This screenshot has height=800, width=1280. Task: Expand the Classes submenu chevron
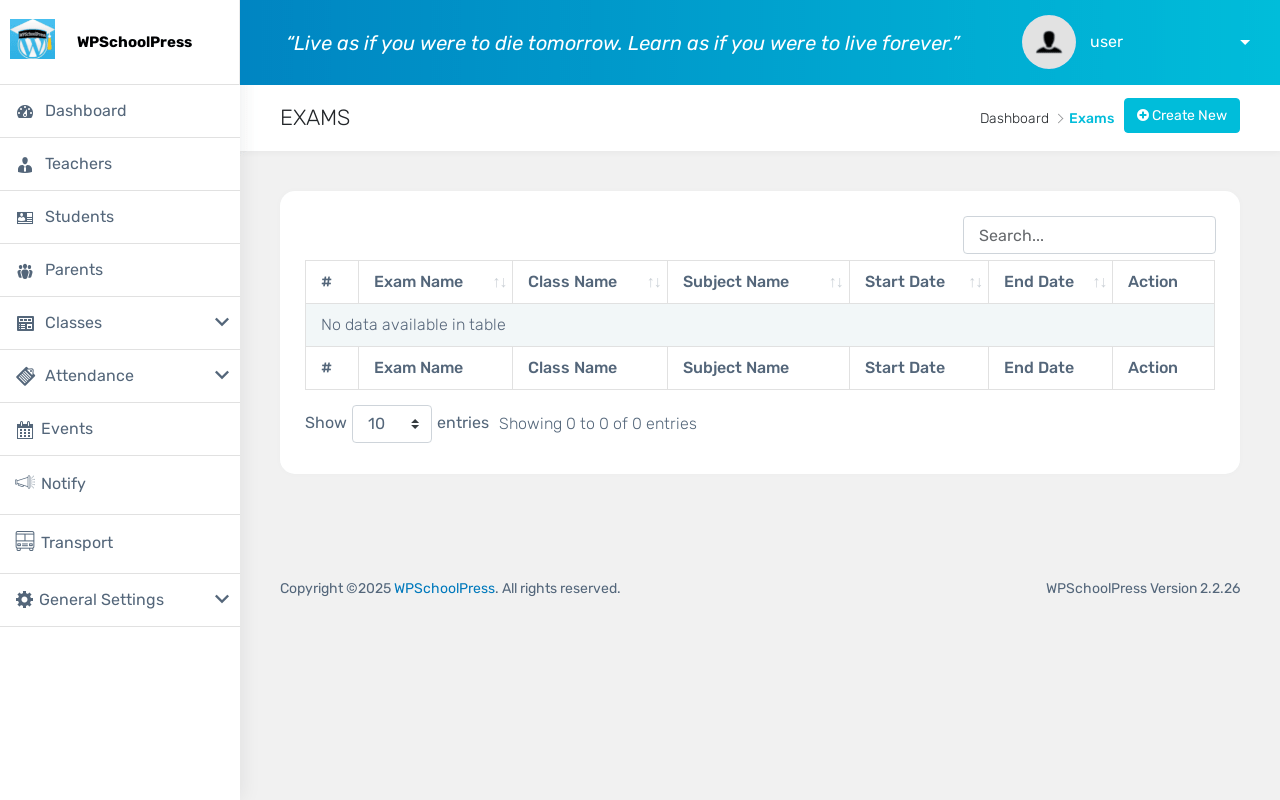tap(222, 322)
